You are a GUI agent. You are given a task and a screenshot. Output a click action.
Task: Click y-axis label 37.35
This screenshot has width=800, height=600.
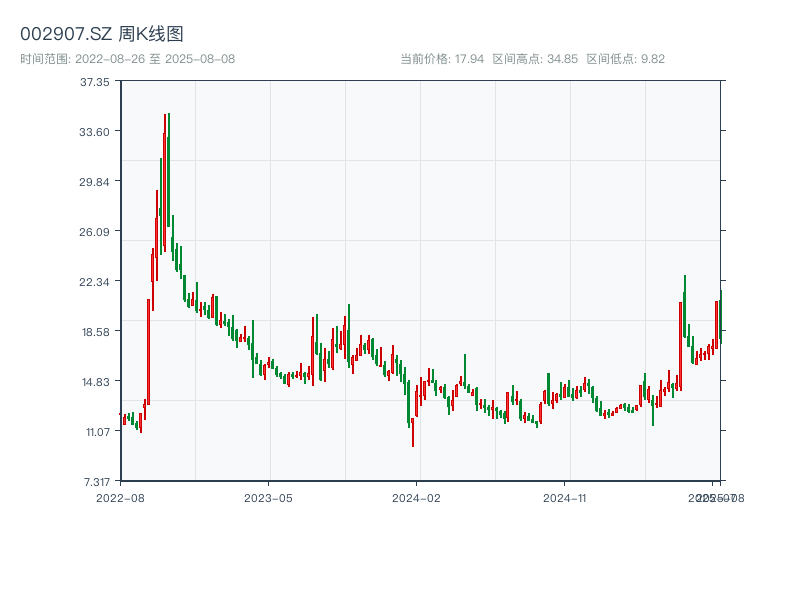coord(94,82)
